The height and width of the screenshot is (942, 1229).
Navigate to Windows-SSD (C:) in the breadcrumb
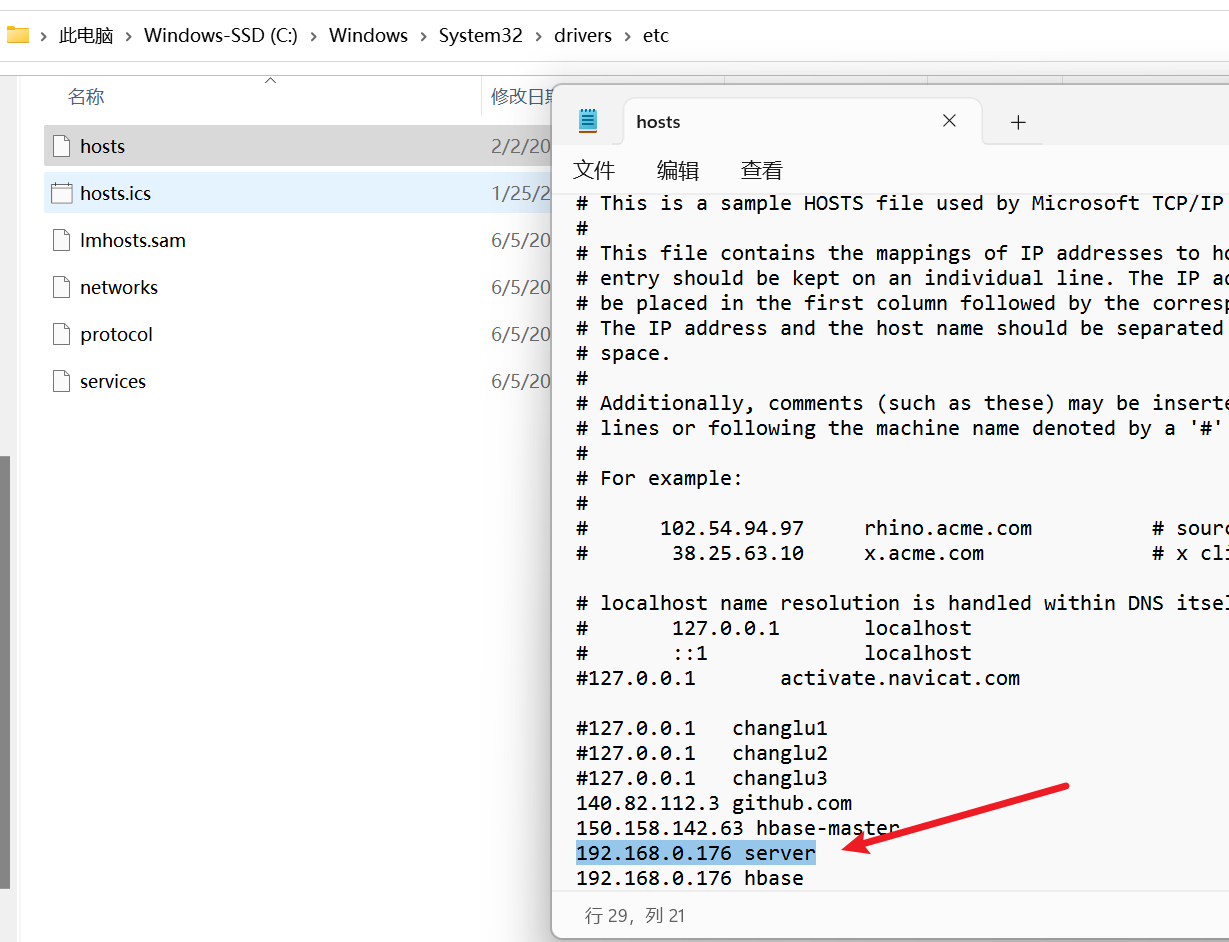(221, 36)
